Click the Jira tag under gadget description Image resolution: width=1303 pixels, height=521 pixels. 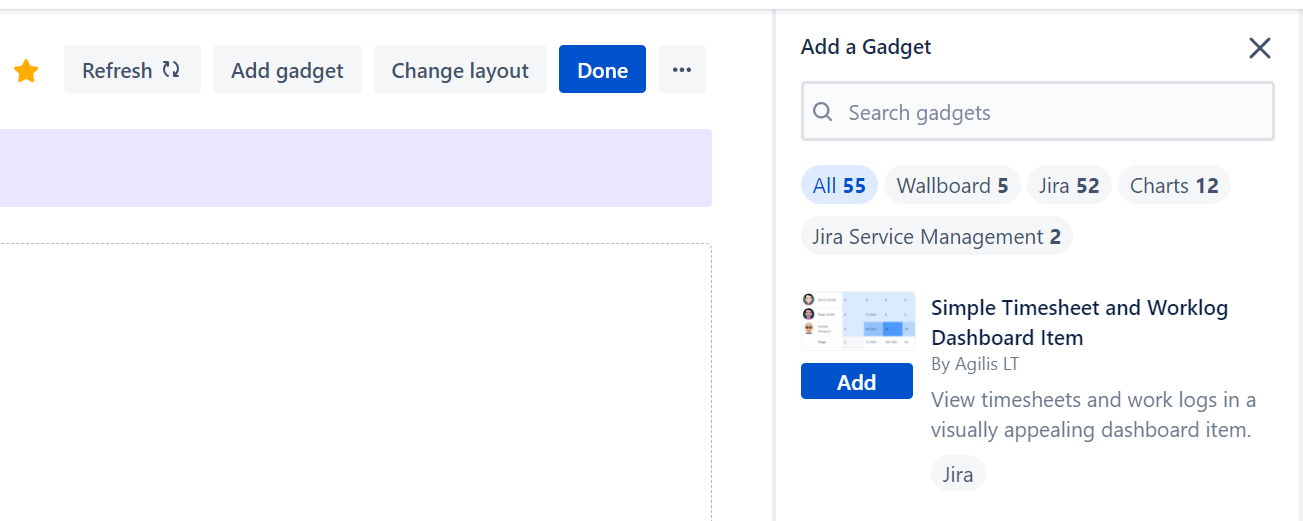tap(958, 474)
